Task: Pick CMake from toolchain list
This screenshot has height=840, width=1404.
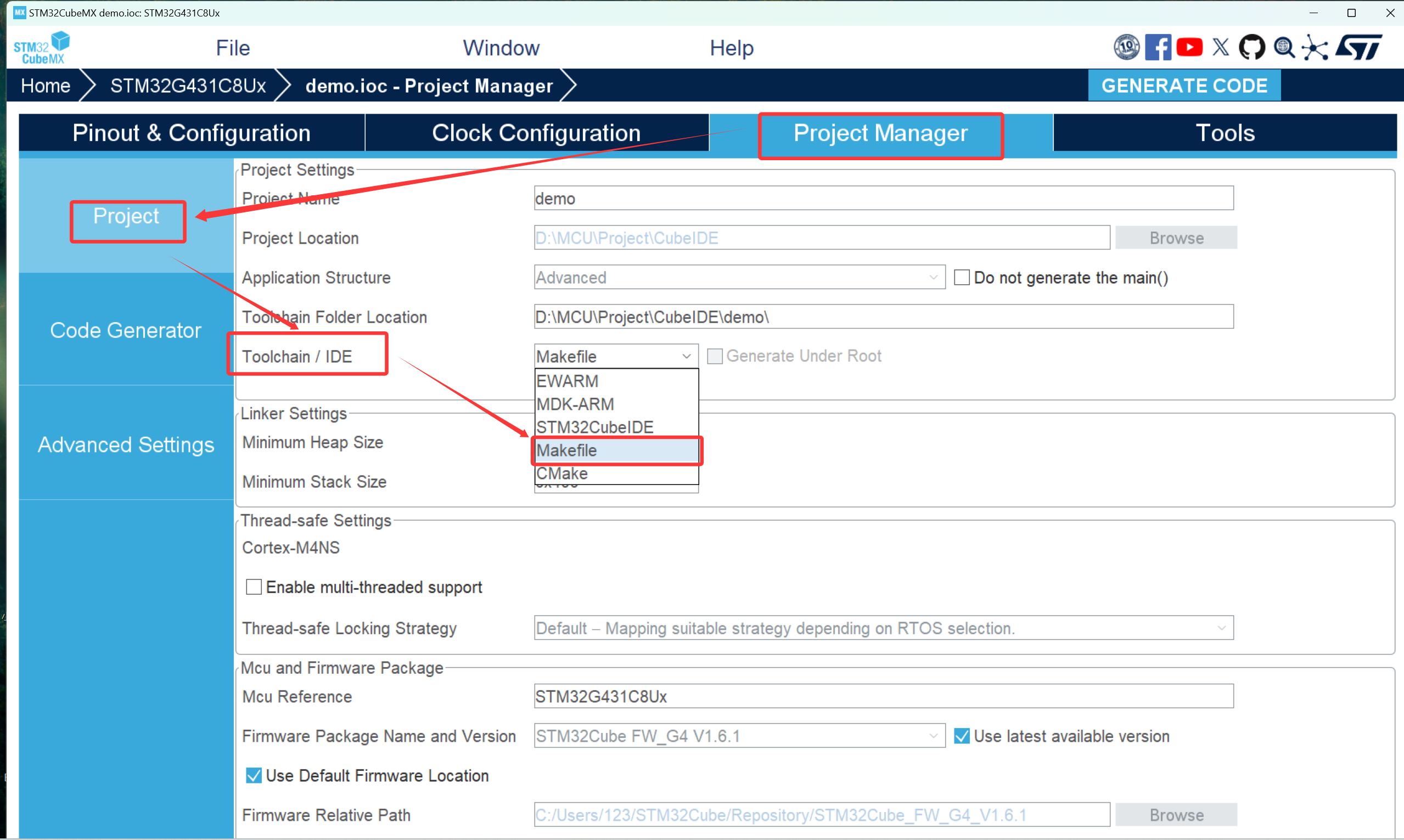Action: click(616, 473)
